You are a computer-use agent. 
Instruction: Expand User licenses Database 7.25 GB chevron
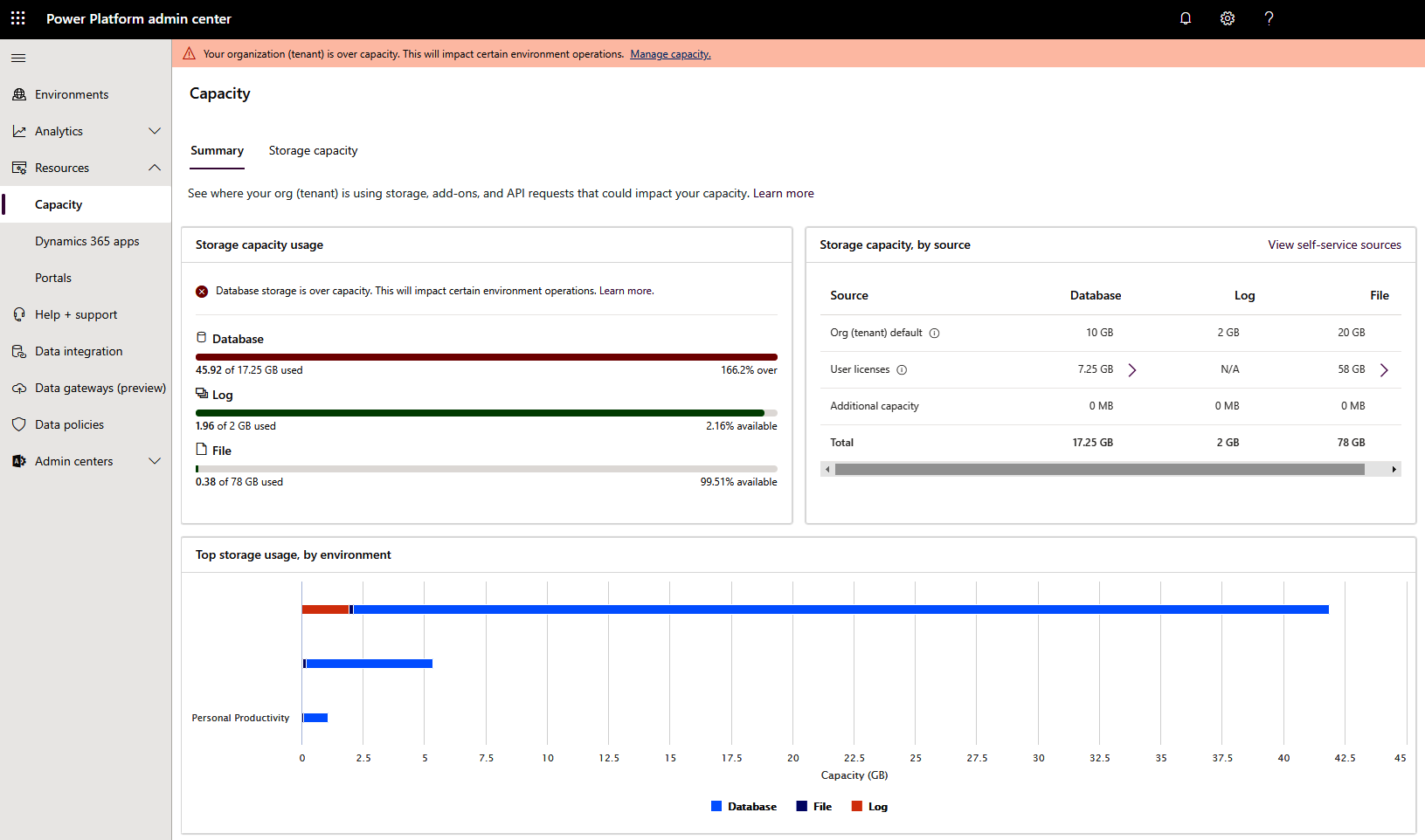tap(1132, 369)
